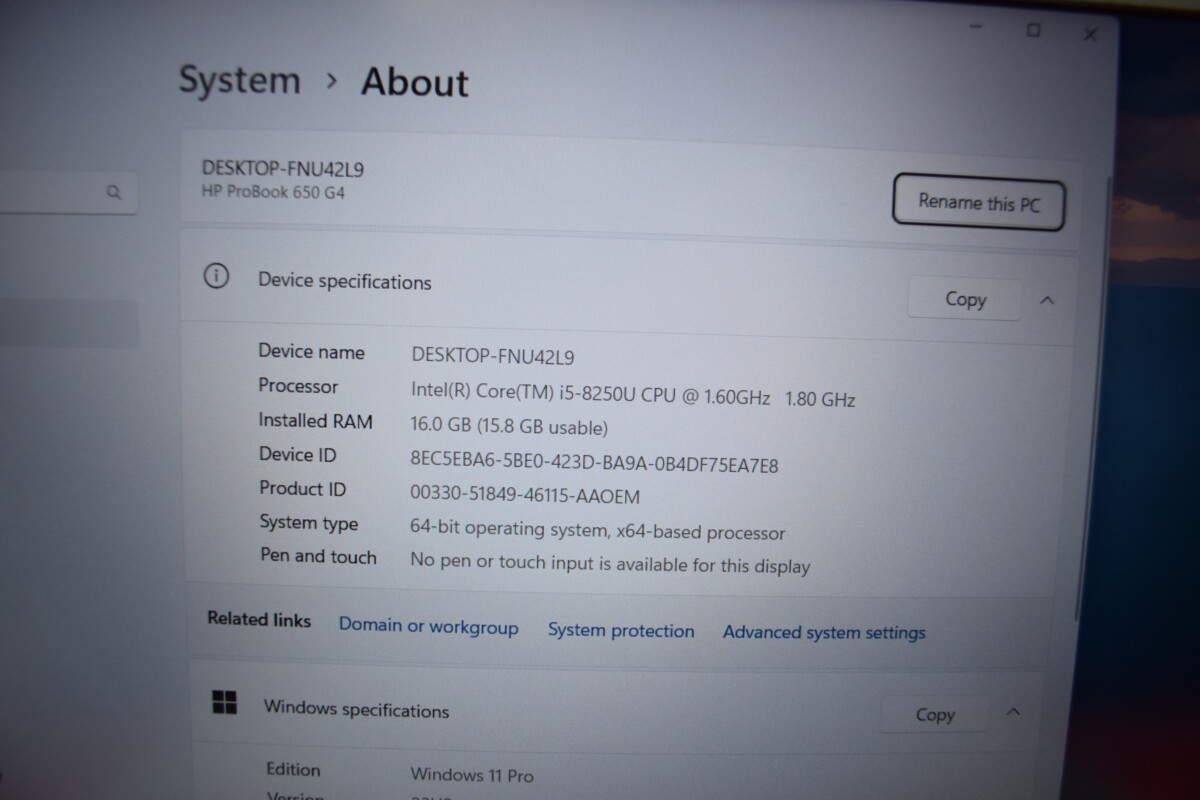
Task: Click the Windows specifications heading
Action: pyautogui.click(x=356, y=709)
